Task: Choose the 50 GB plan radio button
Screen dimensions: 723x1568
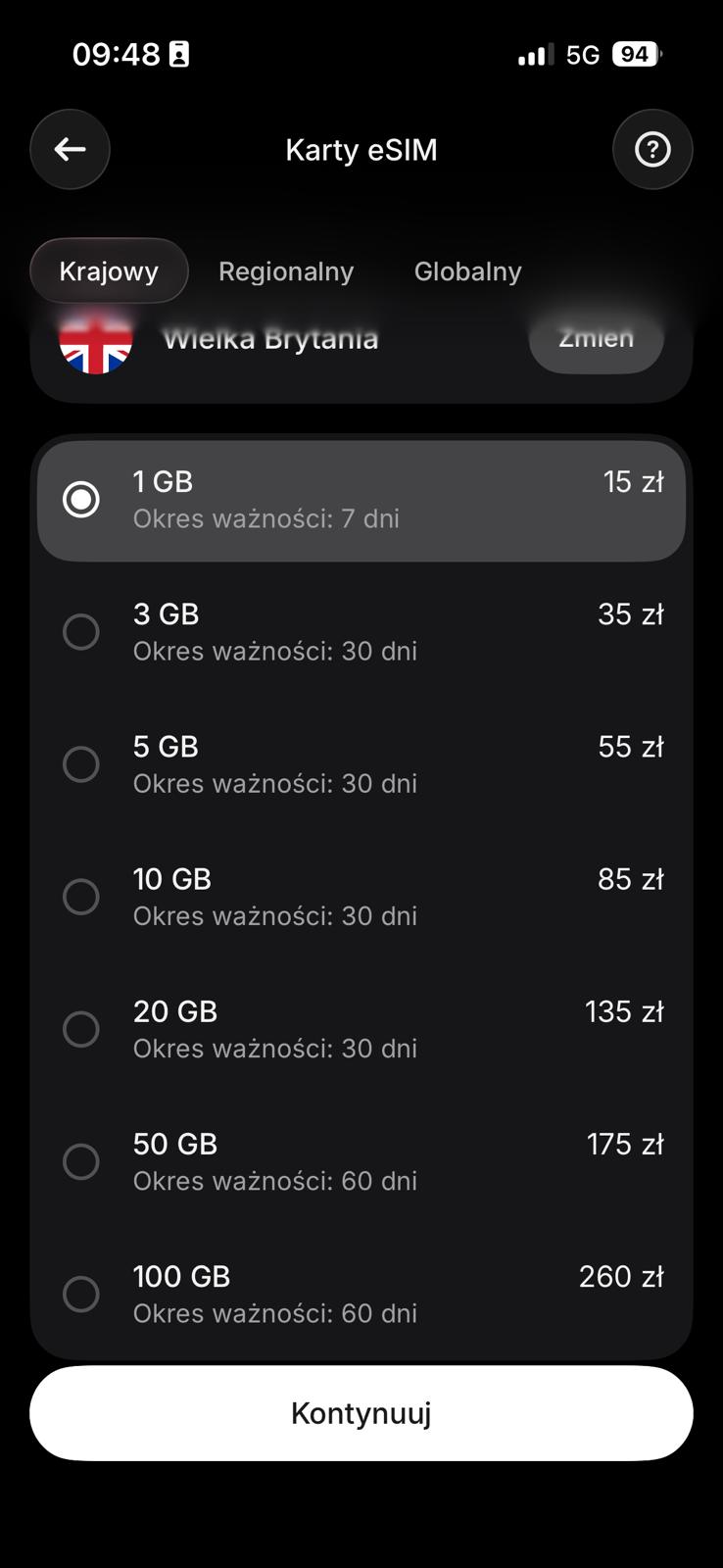Action: coord(81,1161)
